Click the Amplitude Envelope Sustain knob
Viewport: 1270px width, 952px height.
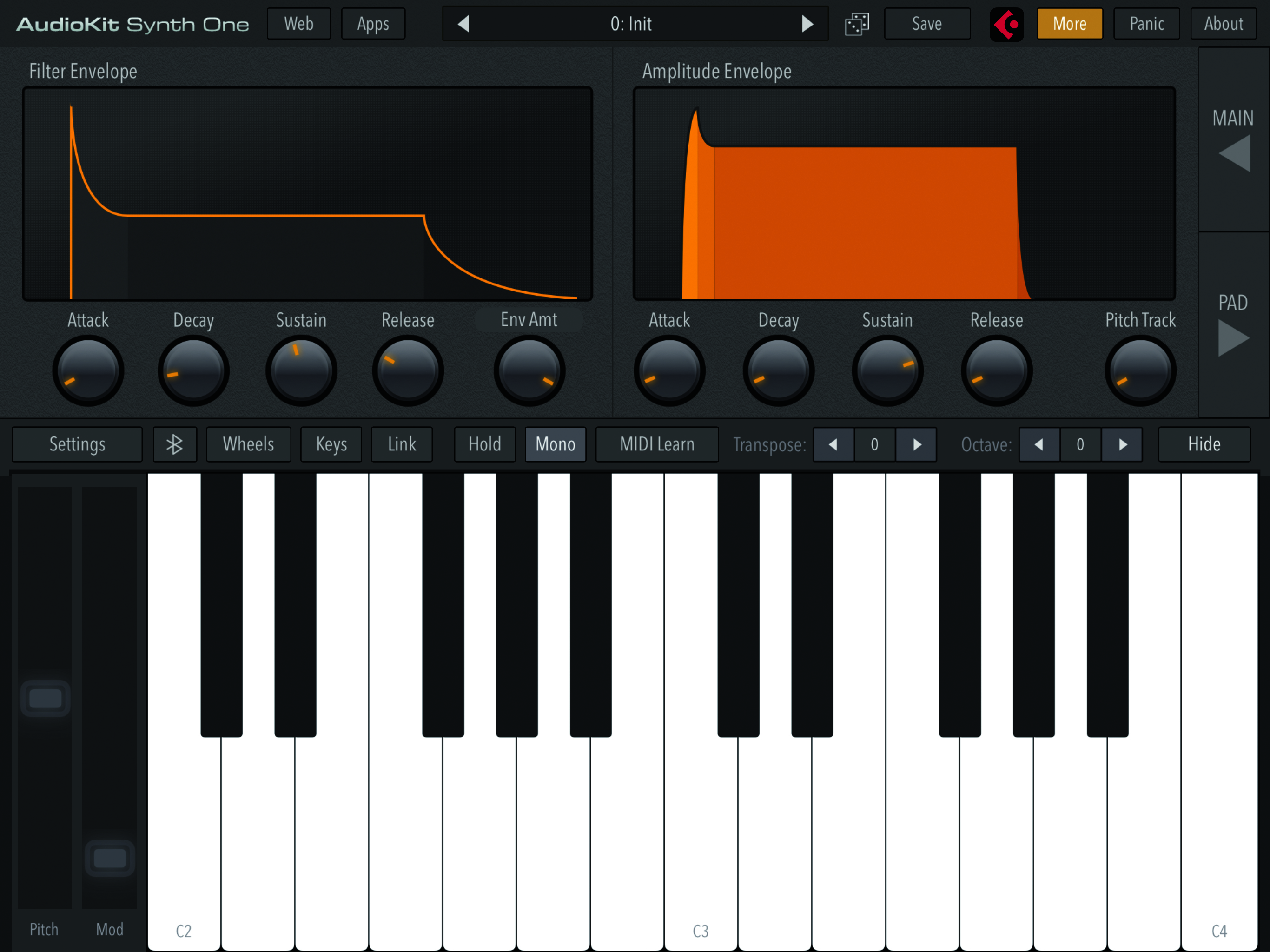887,371
